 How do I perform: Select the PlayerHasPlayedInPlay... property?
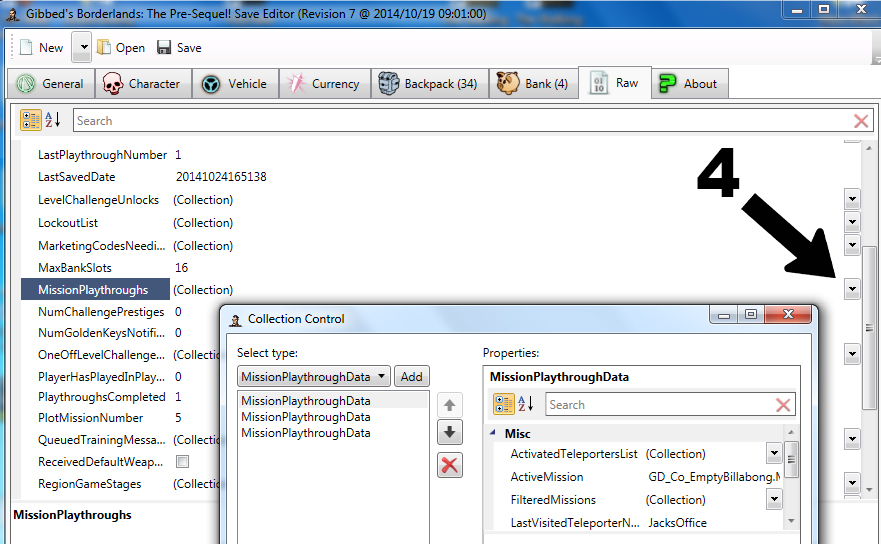101,377
